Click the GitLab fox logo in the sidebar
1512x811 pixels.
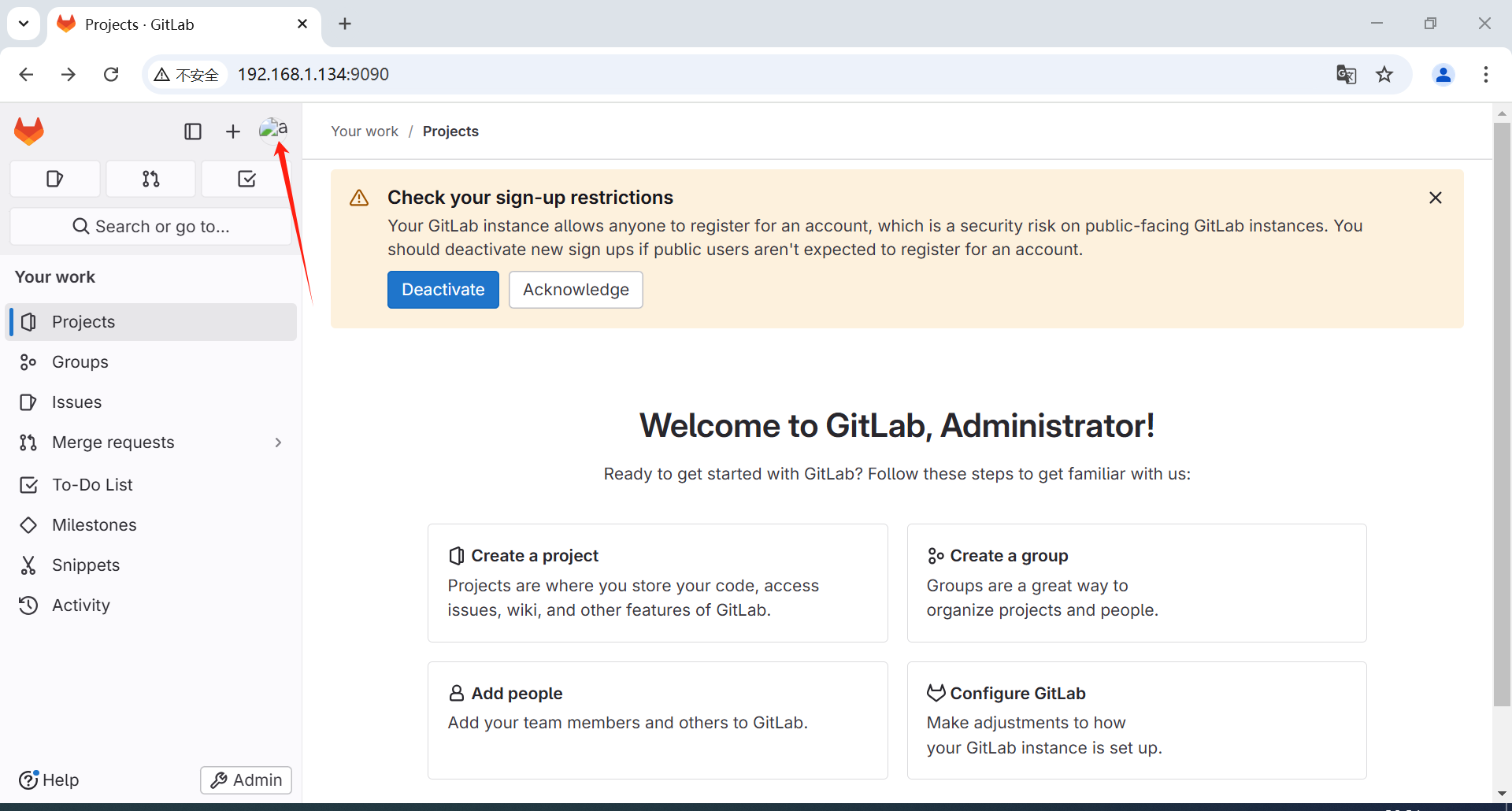[x=29, y=131]
